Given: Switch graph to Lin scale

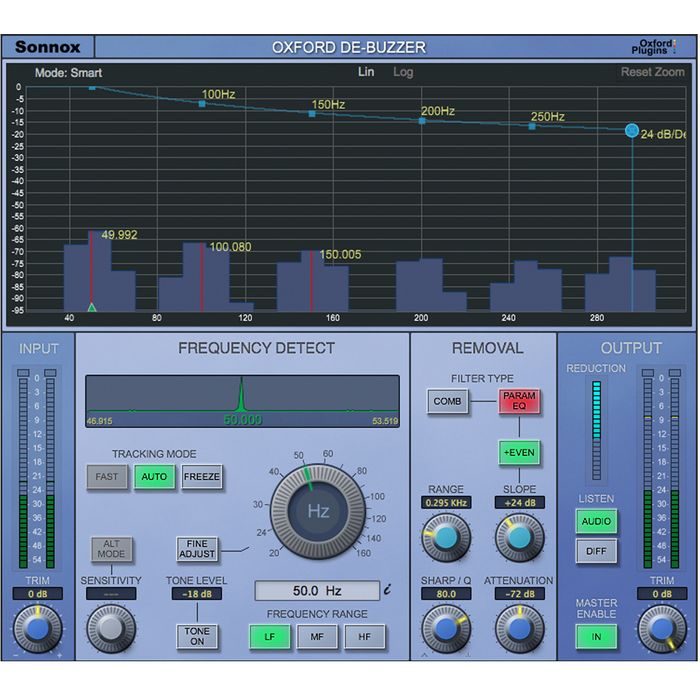Looking at the screenshot, I should [x=366, y=72].
